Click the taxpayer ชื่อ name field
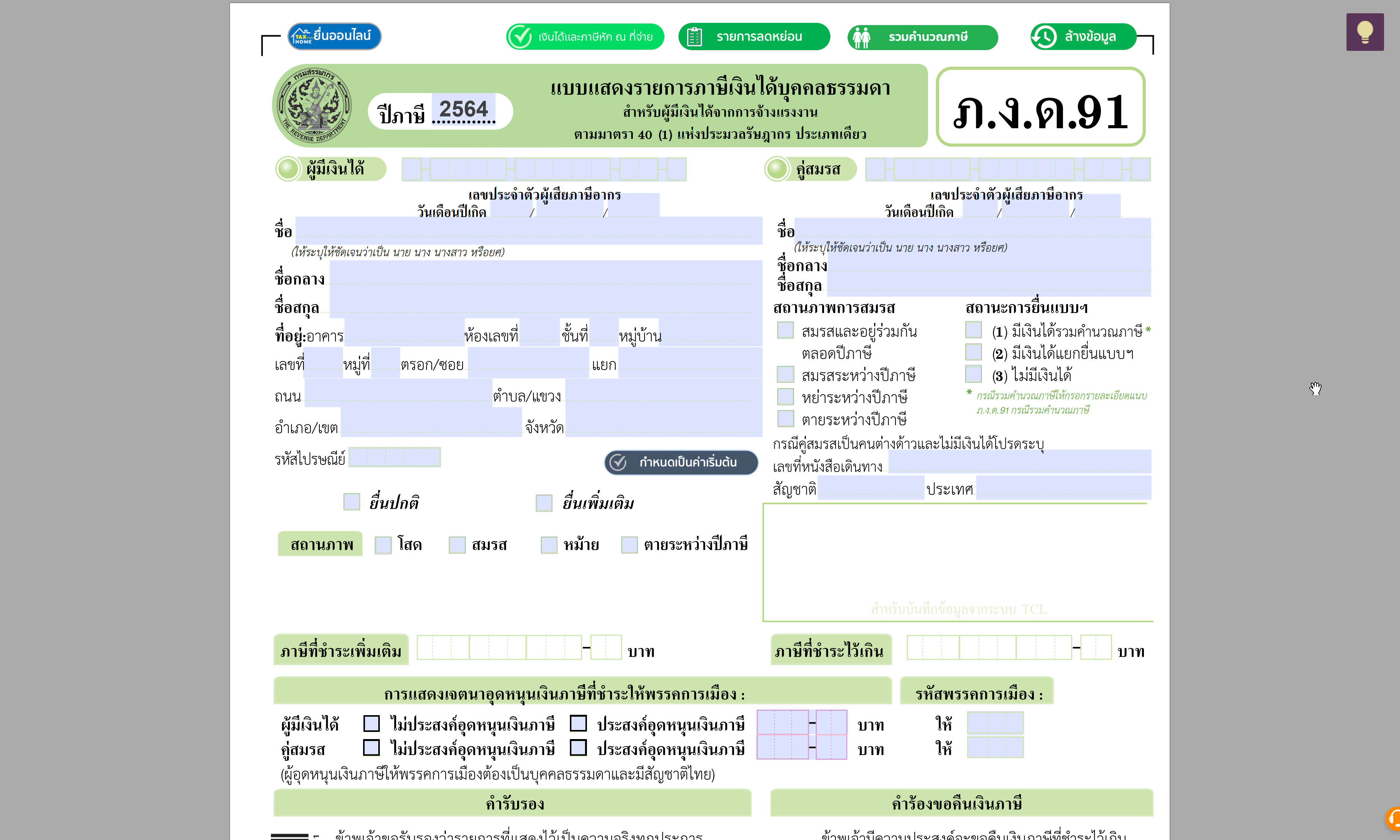 point(529,230)
